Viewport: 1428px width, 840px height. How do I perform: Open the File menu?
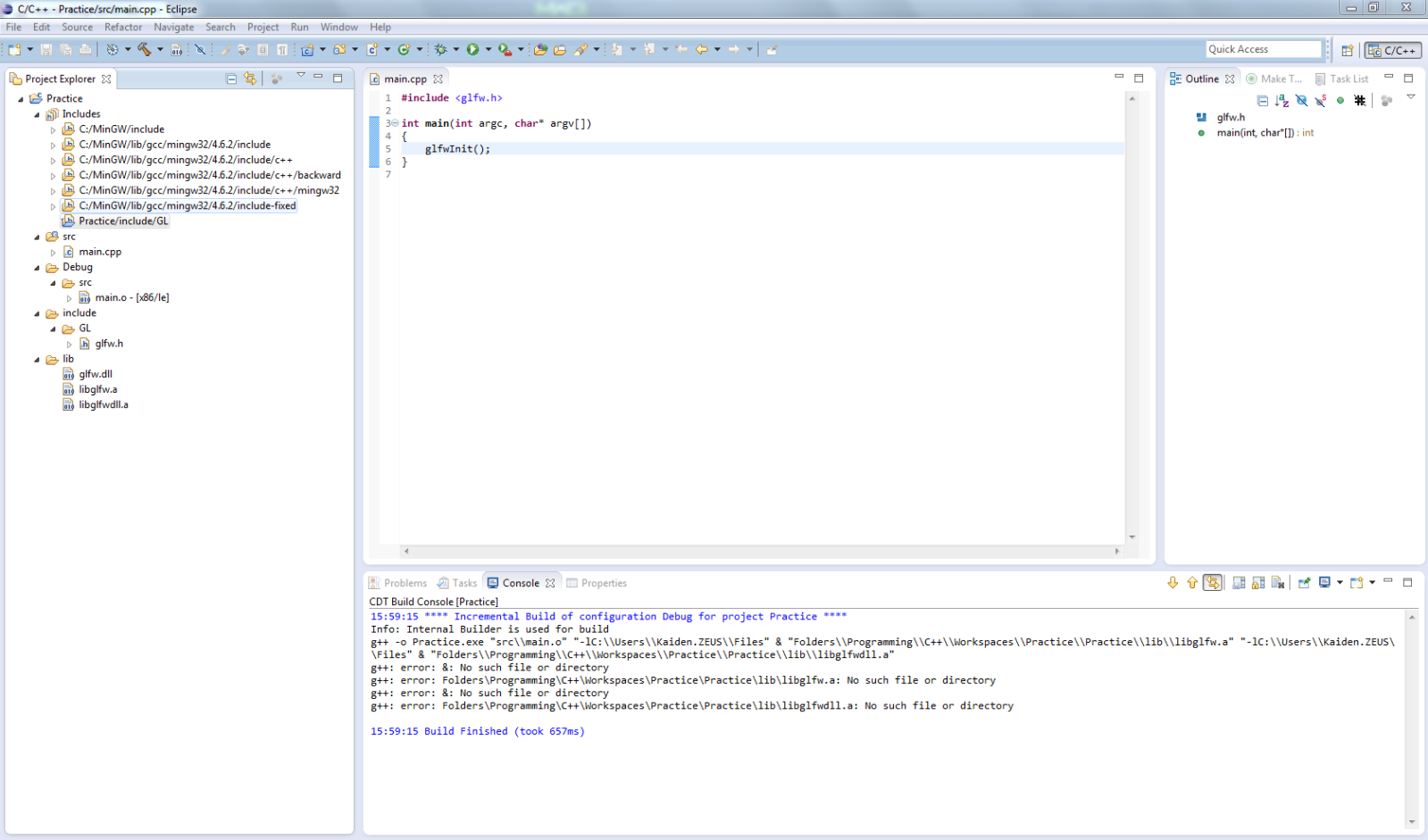click(13, 27)
